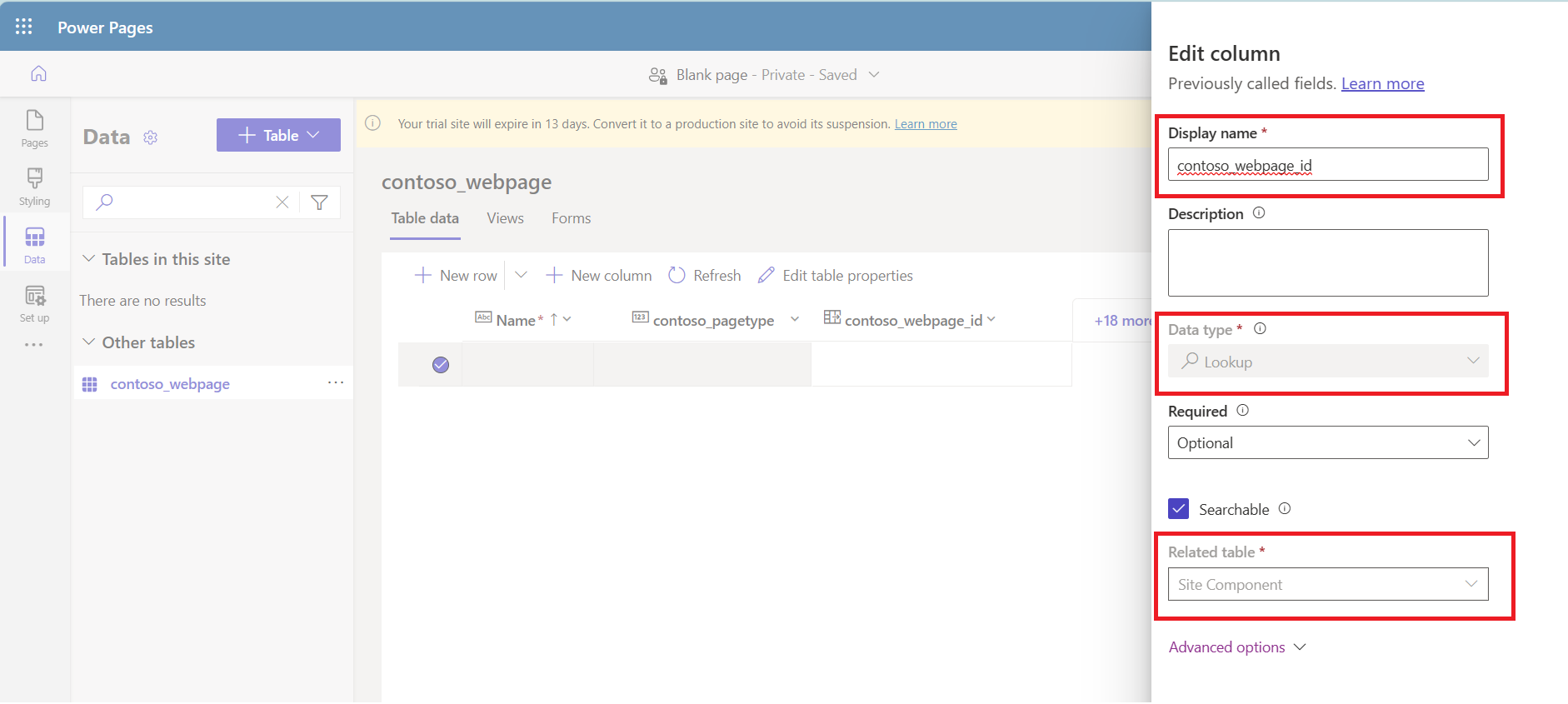This screenshot has width=1568, height=704.
Task: Open contoso_webpage_id column menu
Action: click(991, 320)
